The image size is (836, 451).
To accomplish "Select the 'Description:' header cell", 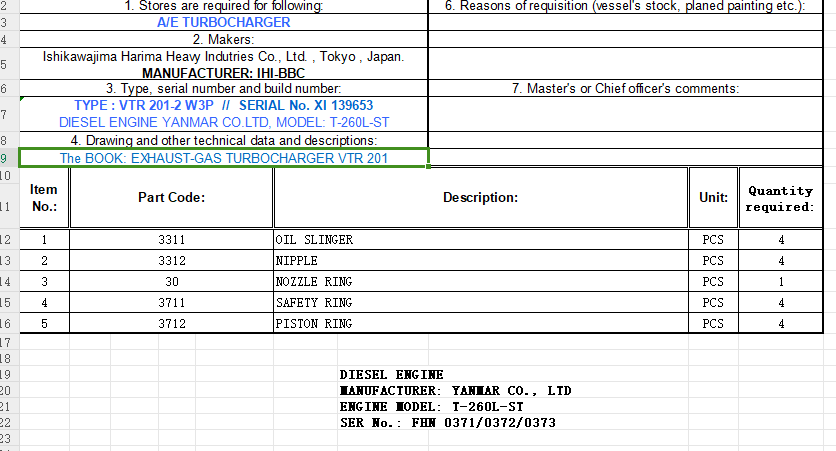I will 480,198.
